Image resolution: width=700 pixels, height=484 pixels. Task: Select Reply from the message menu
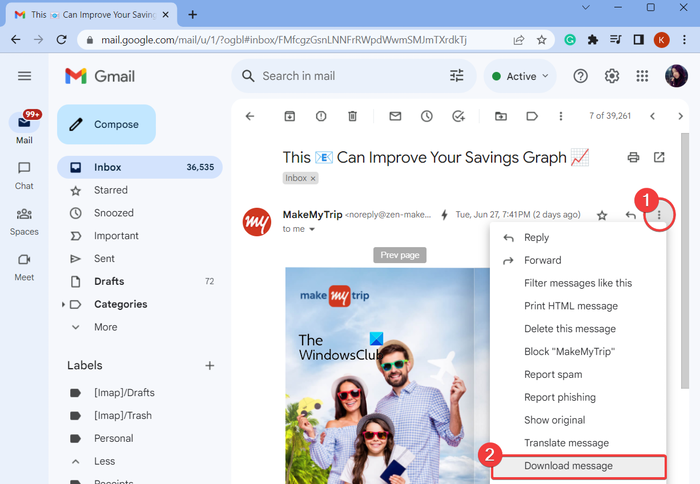tap(578, 238)
